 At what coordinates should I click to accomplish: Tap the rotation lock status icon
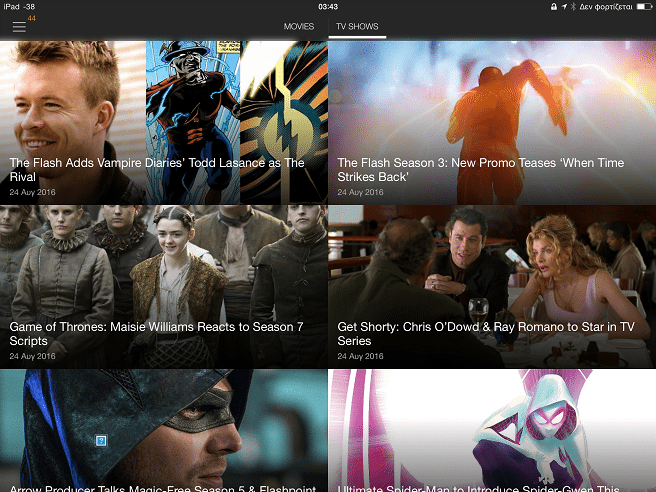[x=554, y=6]
